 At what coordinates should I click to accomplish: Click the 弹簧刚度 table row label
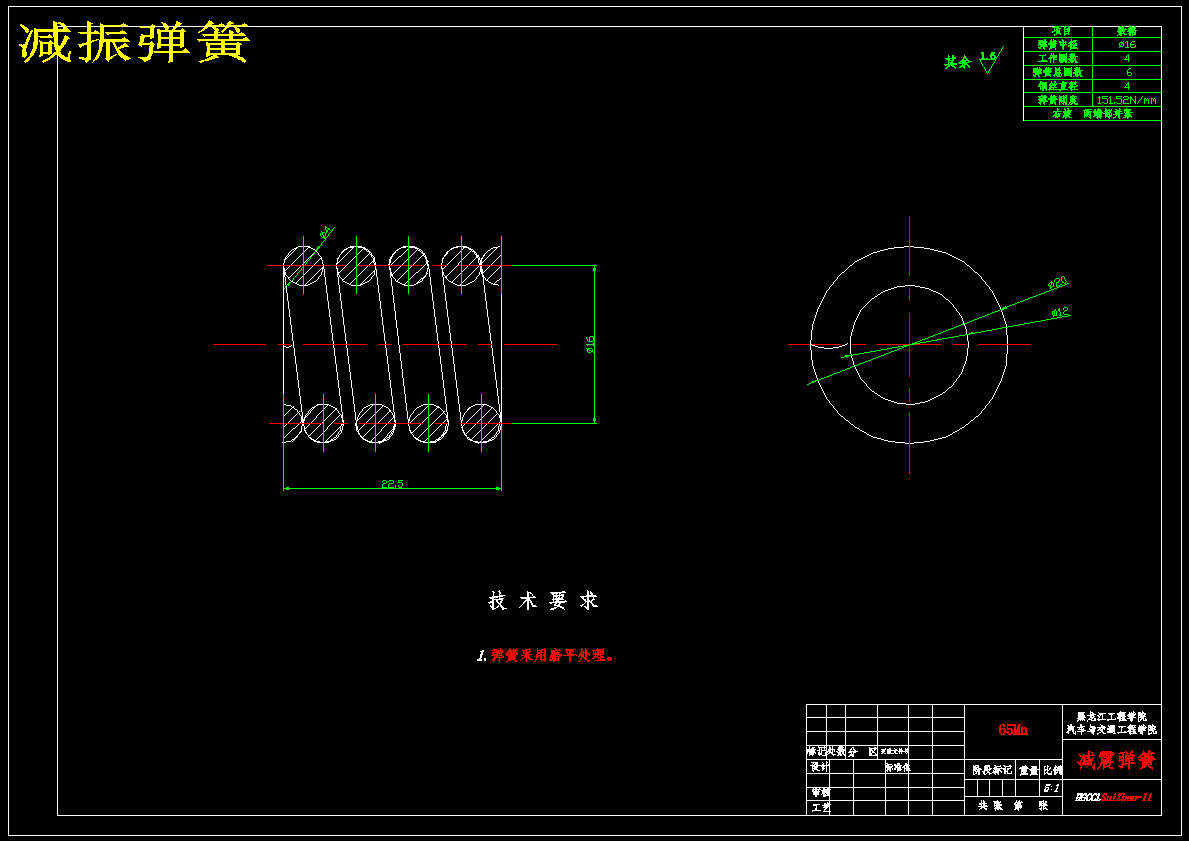pyautogui.click(x=1058, y=99)
